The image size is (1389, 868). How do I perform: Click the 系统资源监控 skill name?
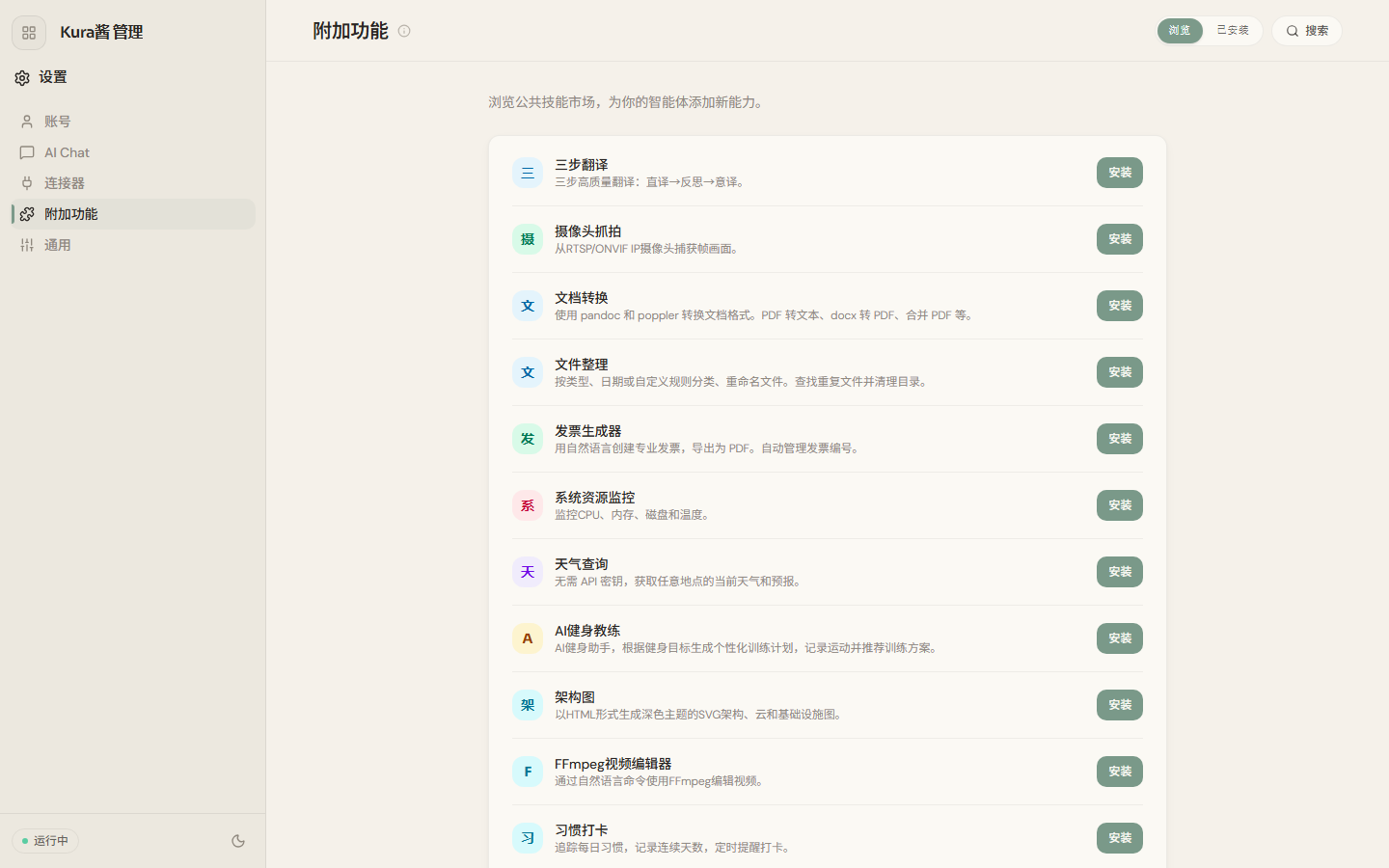coord(594,498)
